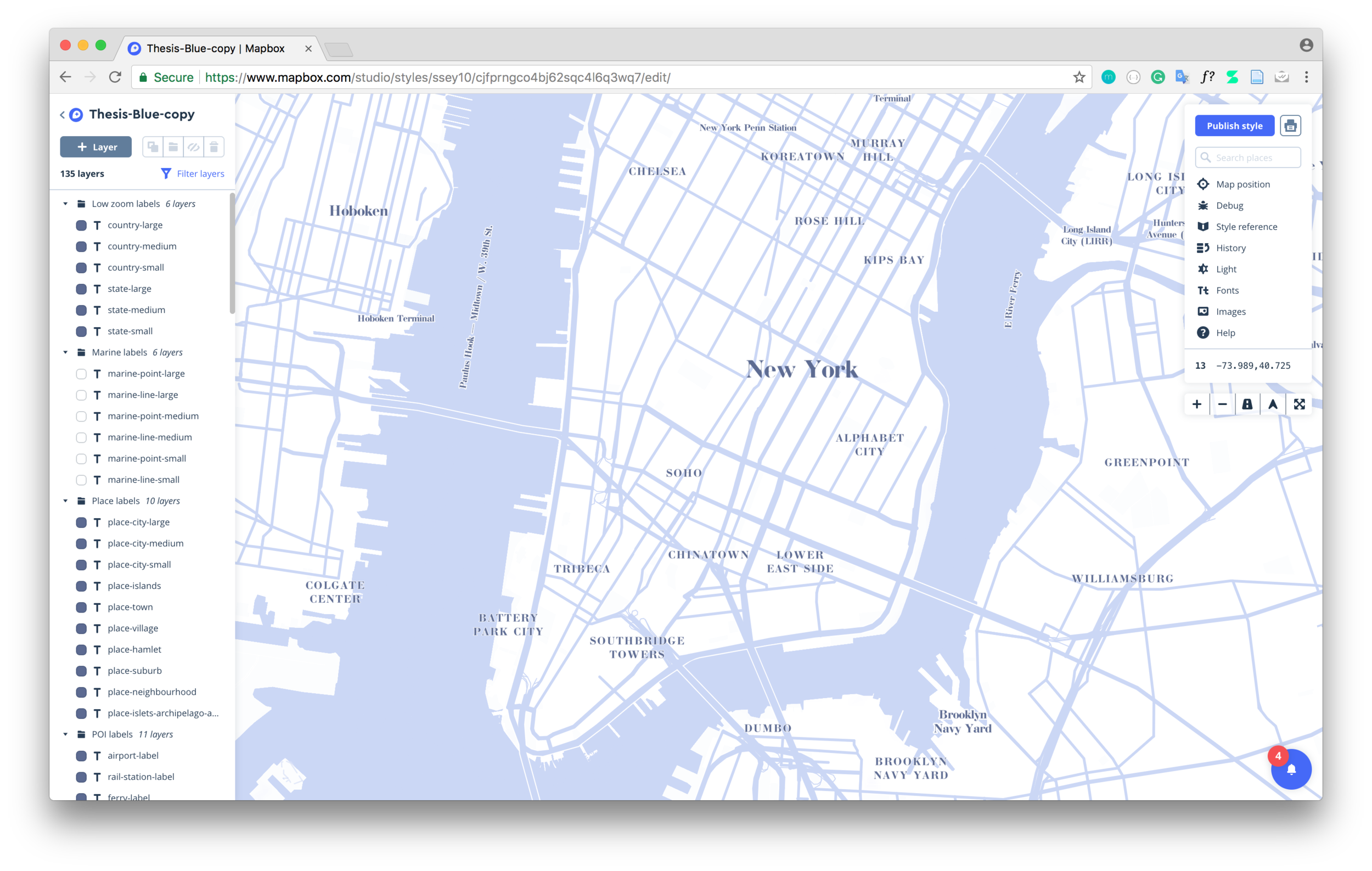Click the f? font finder extension

tap(1207, 77)
